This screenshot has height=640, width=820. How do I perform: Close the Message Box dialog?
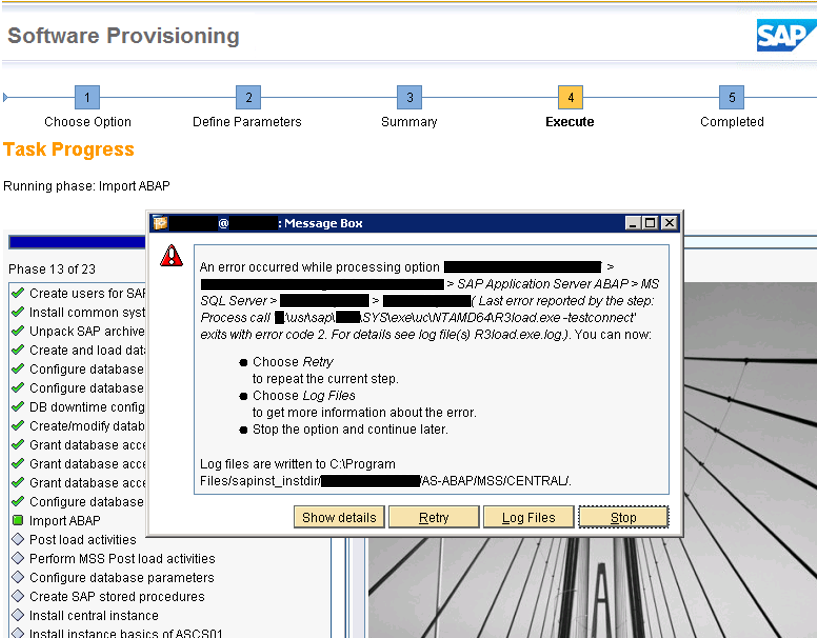point(669,223)
